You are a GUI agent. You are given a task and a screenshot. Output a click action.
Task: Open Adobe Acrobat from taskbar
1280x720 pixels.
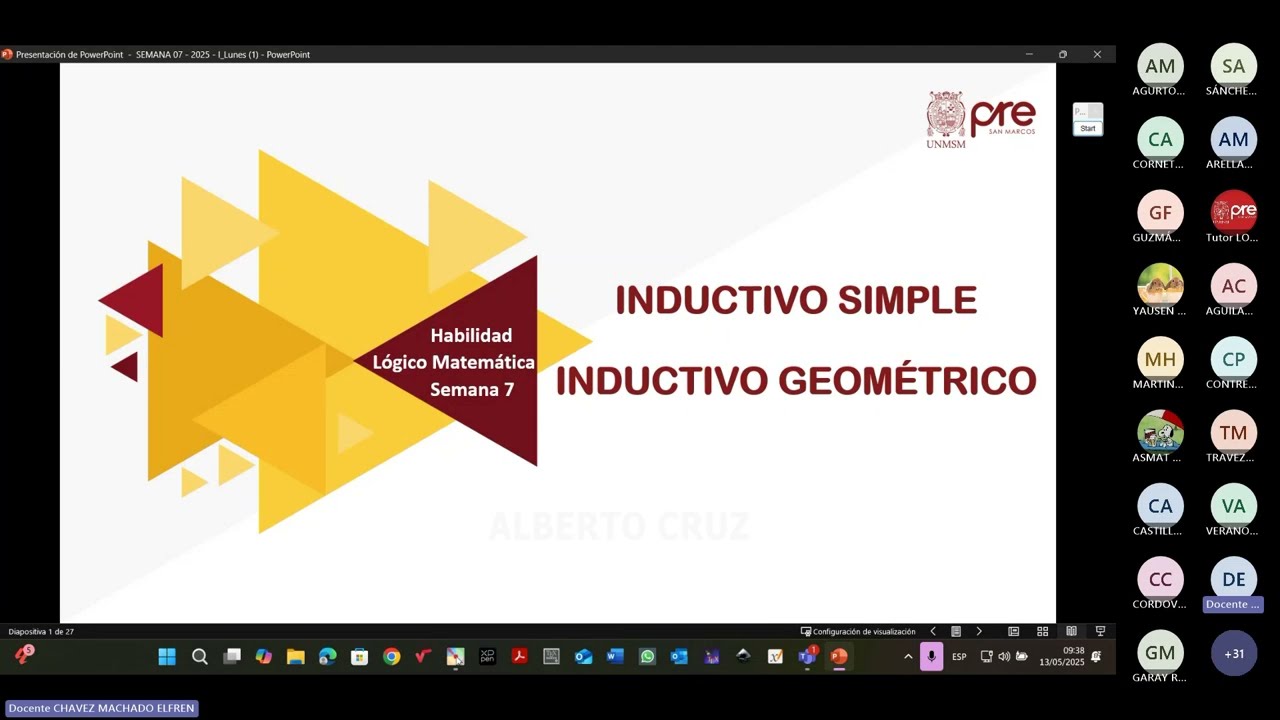pyautogui.click(x=520, y=656)
